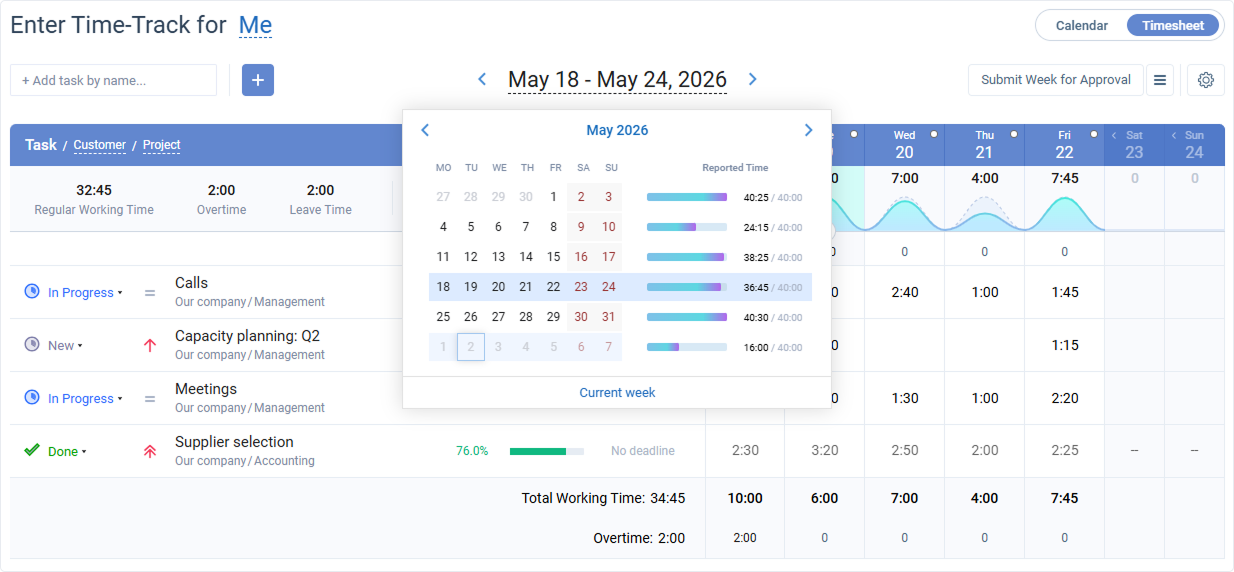Viewport: 1234px width, 572px height.
Task: Open the Meetings task name
Action: [206, 389]
